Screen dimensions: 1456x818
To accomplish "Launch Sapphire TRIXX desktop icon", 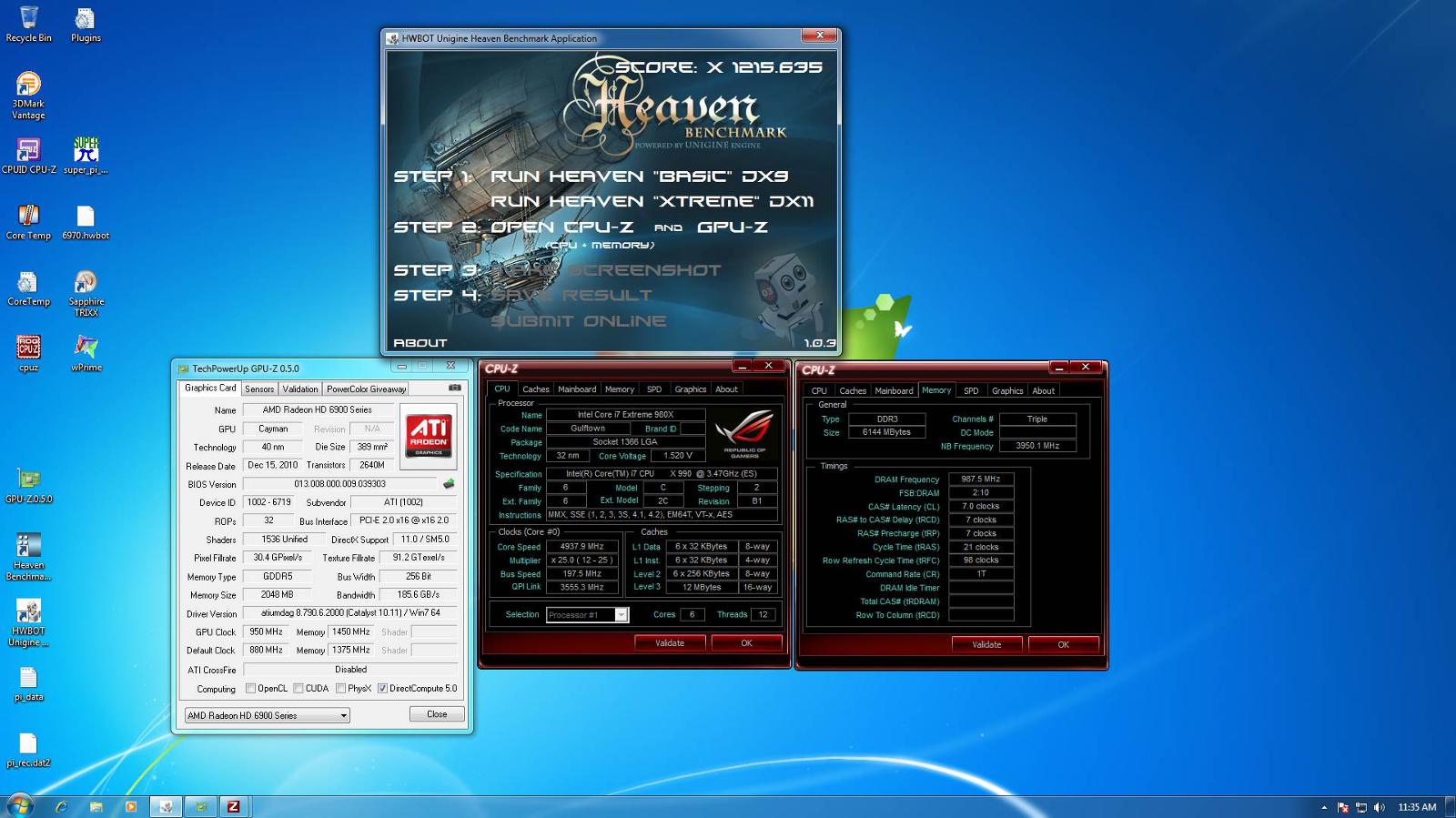I will click(86, 293).
